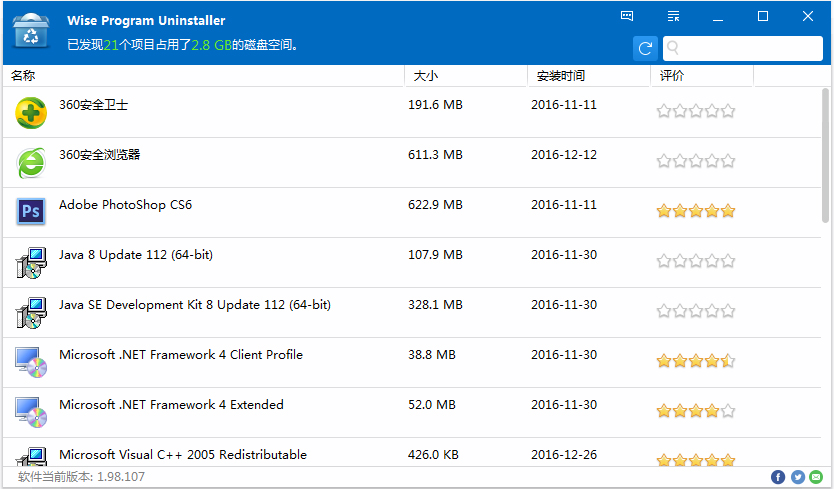Select the 360安全浏览器 program name
Image resolution: width=834 pixels, height=489 pixels.
pos(99,155)
